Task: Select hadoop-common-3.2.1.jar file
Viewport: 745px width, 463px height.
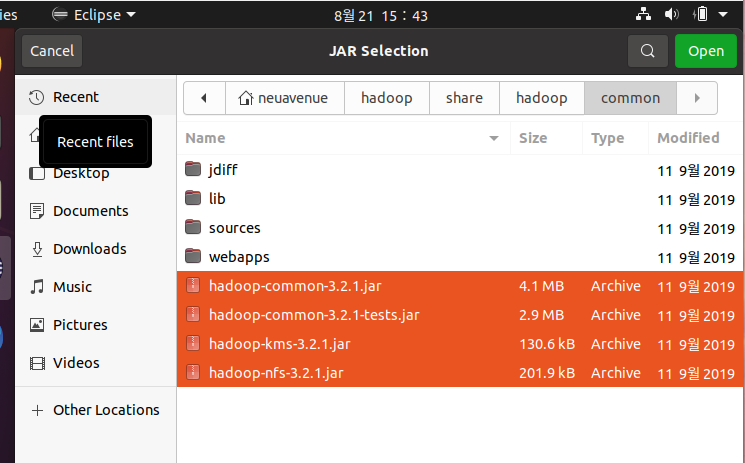Action: 460,286
